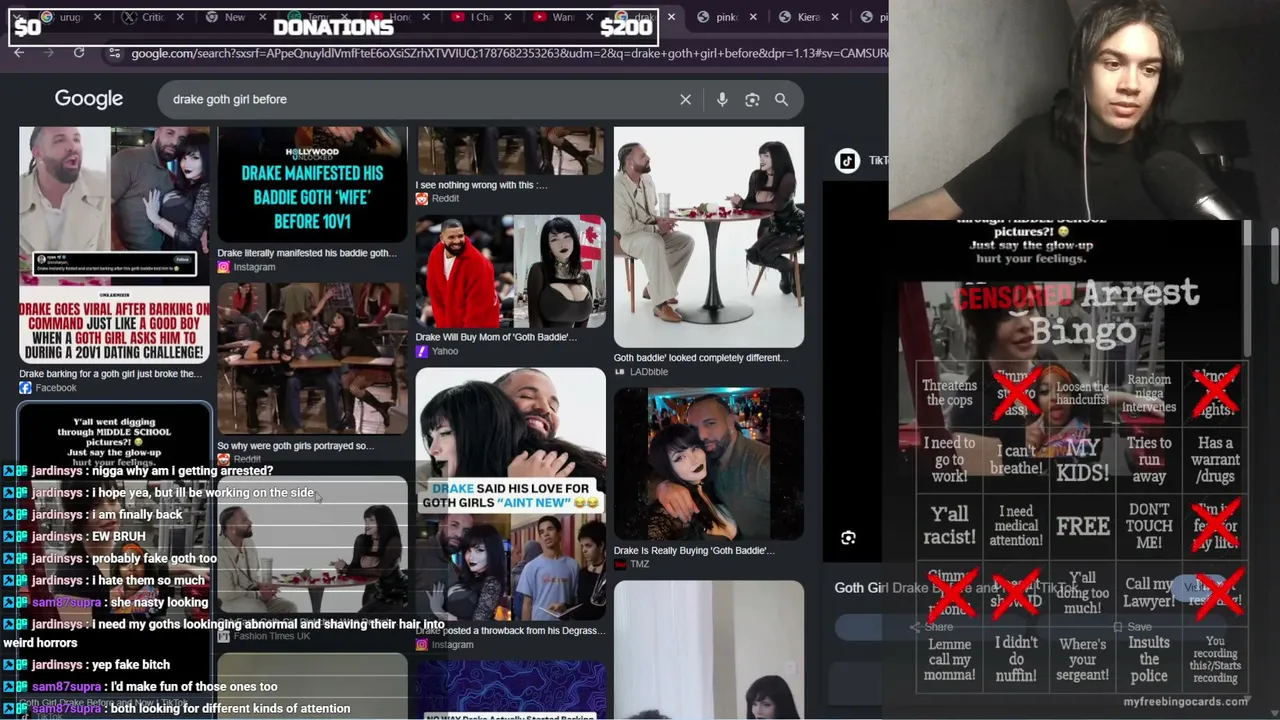Viewport: 1280px width, 720px height.
Task: Focus the Google search box with 'drake goth girl before'
Action: pyautogui.click(x=420, y=99)
